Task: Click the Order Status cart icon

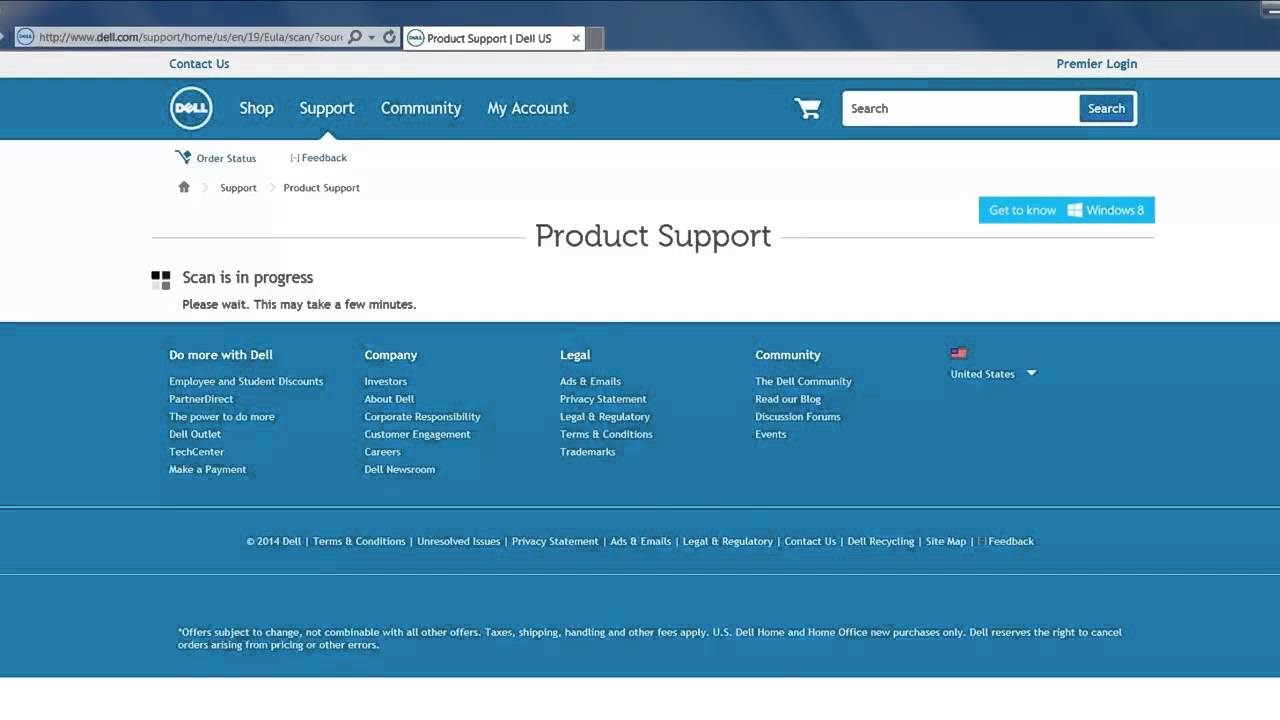Action: pyautogui.click(x=183, y=157)
